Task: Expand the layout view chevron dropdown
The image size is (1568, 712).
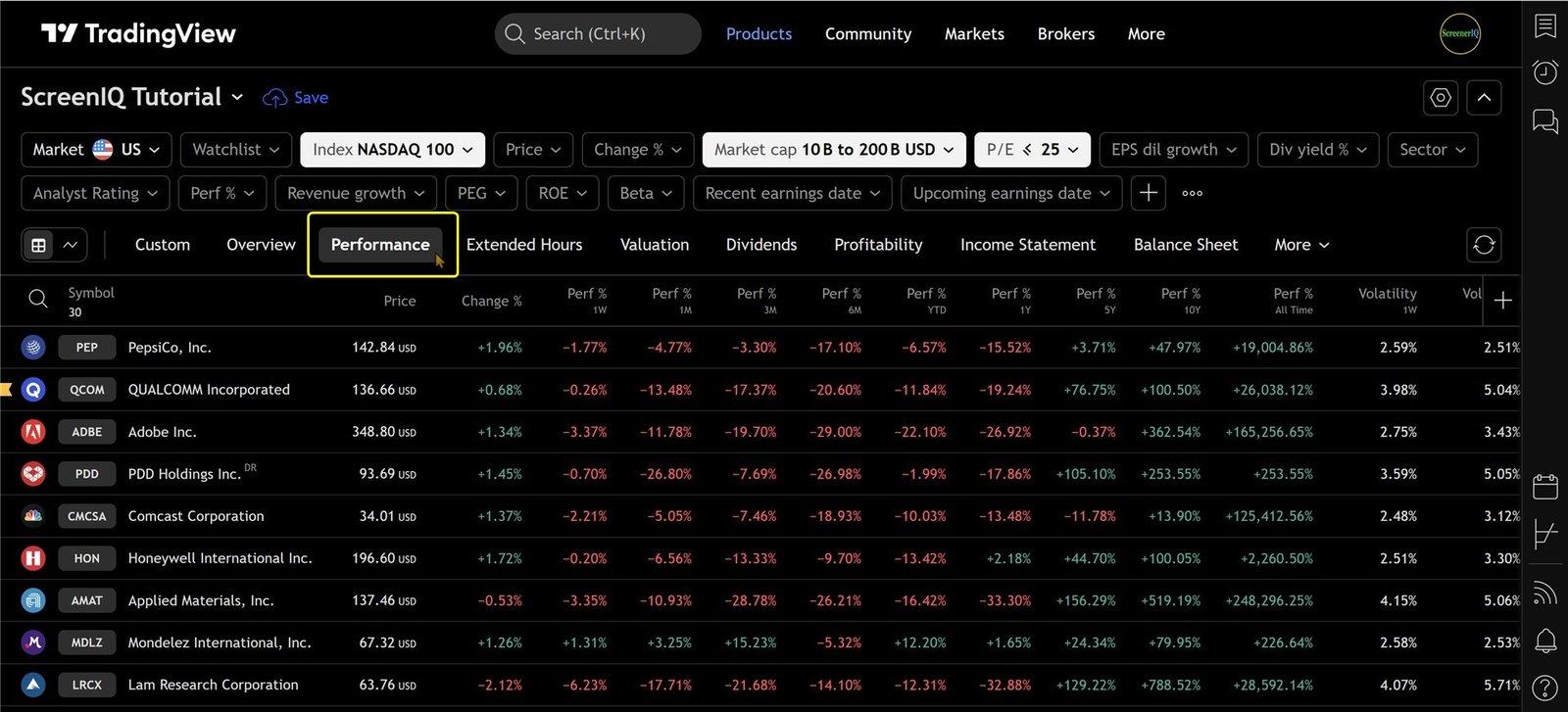Action: 71,245
